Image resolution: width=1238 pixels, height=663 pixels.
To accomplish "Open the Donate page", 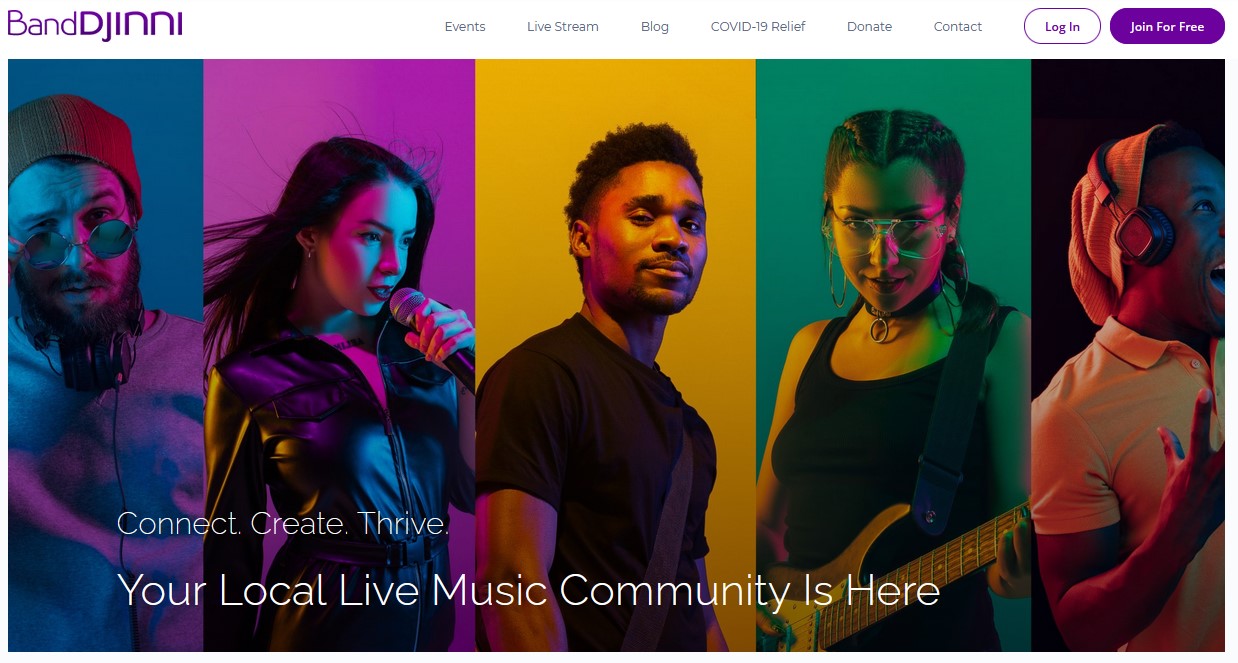I will tap(869, 27).
